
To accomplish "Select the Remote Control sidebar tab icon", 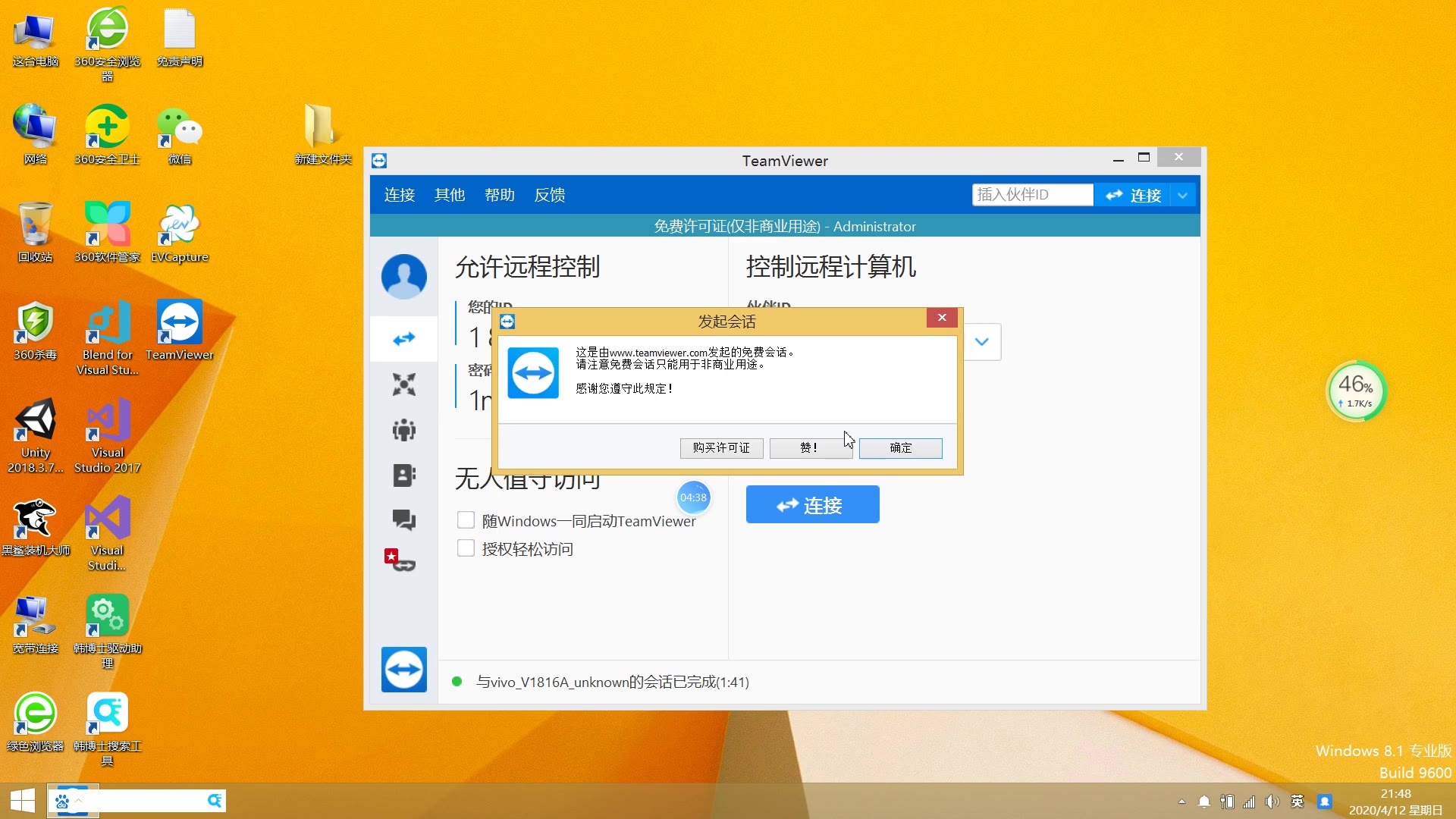I will pyautogui.click(x=403, y=338).
